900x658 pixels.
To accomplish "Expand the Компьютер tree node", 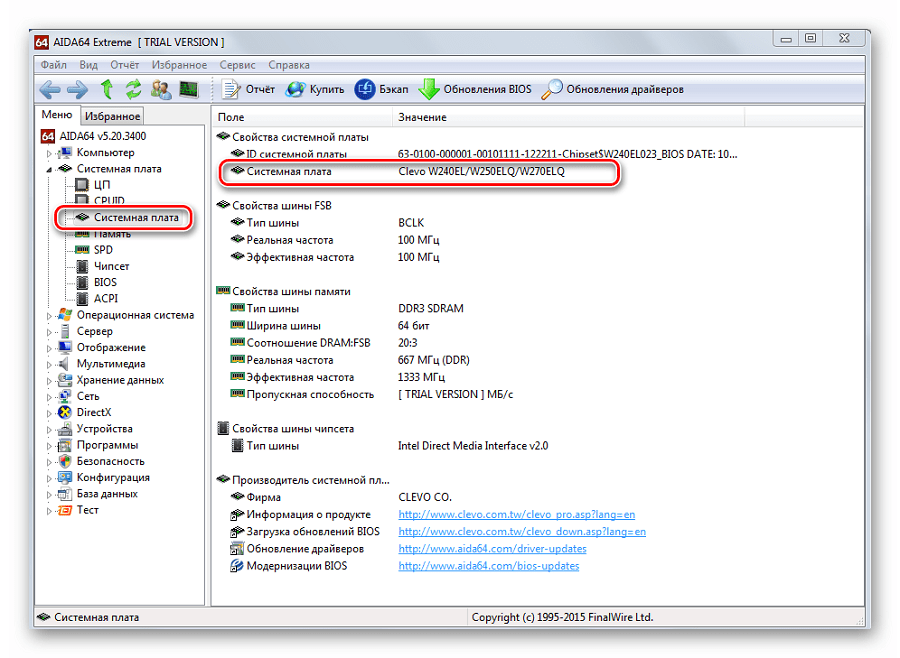I will point(49,153).
